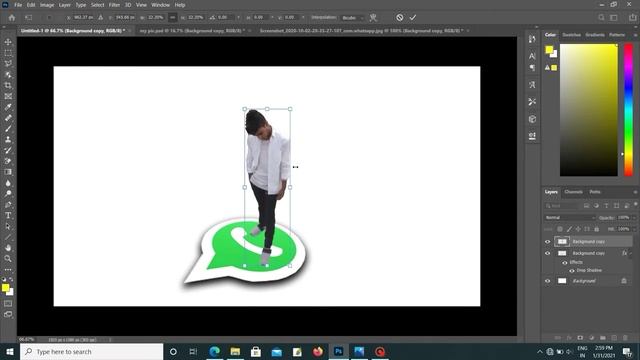The image size is (640, 360).
Task: Select the Clone Stamp tool
Action: (x=8, y=139)
